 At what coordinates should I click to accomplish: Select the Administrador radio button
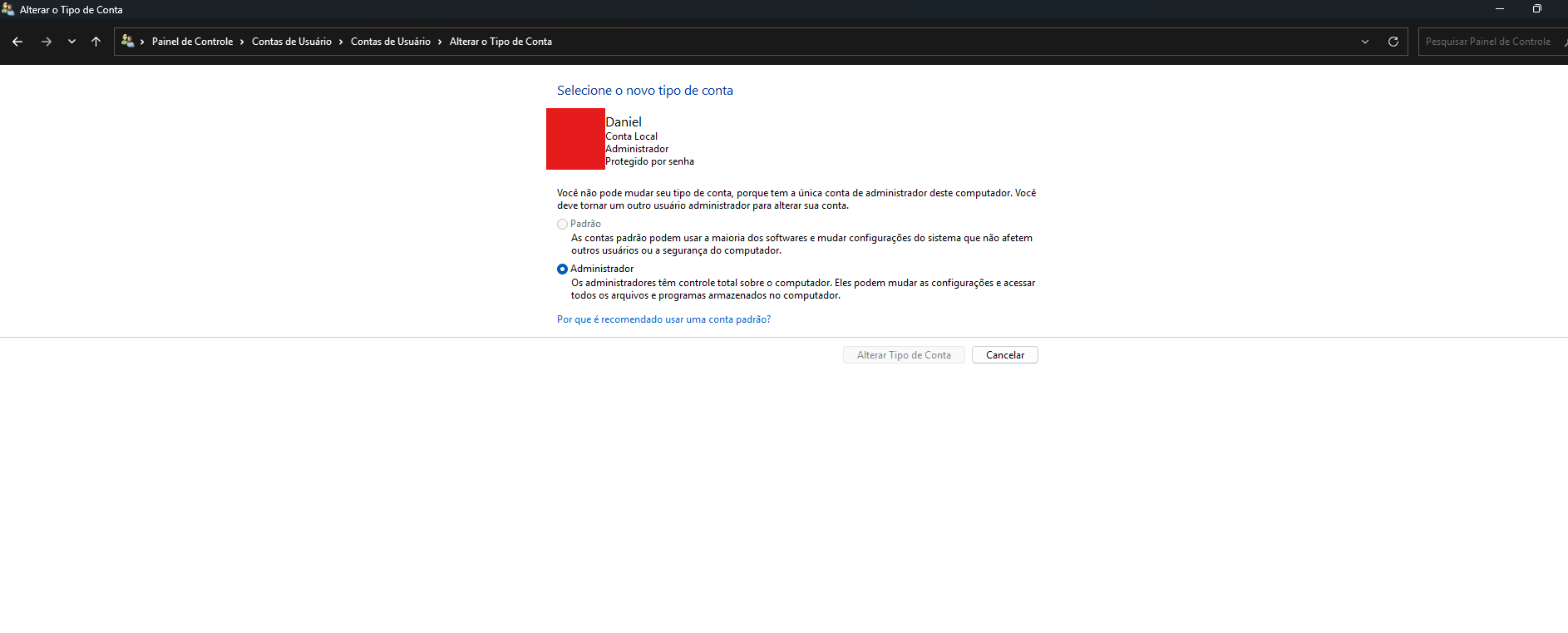(562, 269)
